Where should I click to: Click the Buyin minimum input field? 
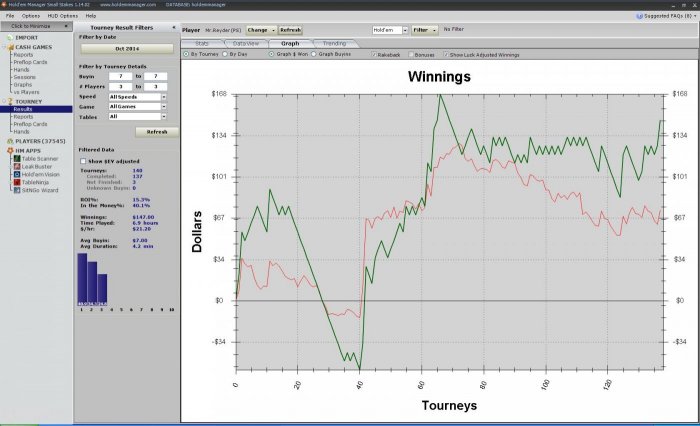coord(121,76)
